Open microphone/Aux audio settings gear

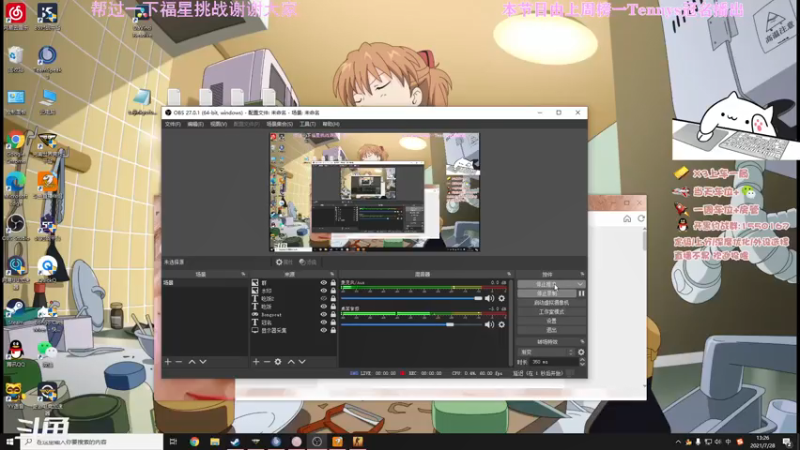coord(502,298)
